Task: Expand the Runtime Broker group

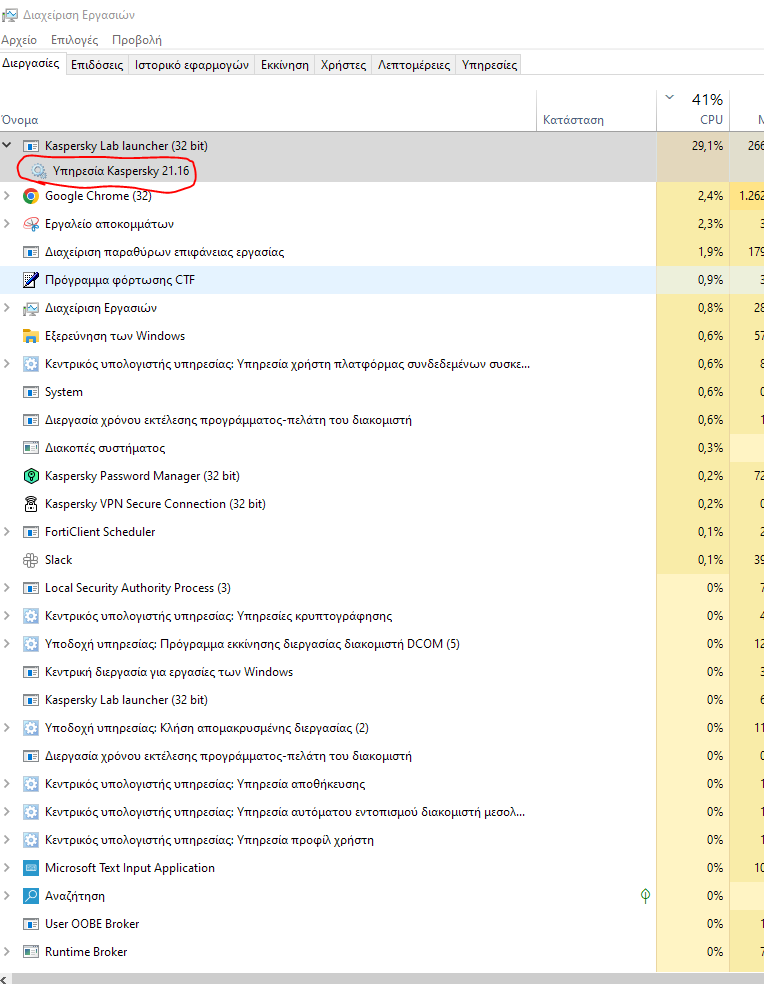Action: click(7, 952)
